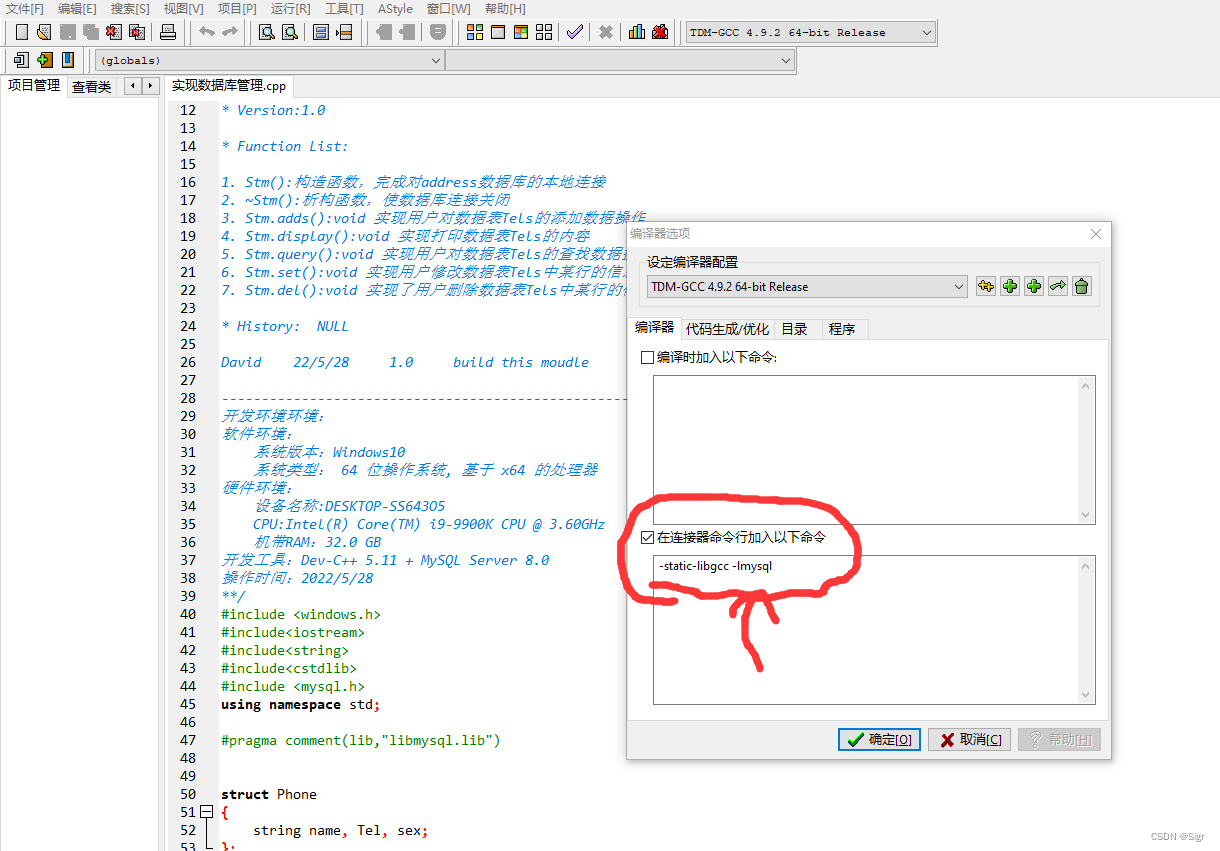Click the green plus icon to add compiler set
Screen dimensions: 1220x851
tap(1010, 286)
